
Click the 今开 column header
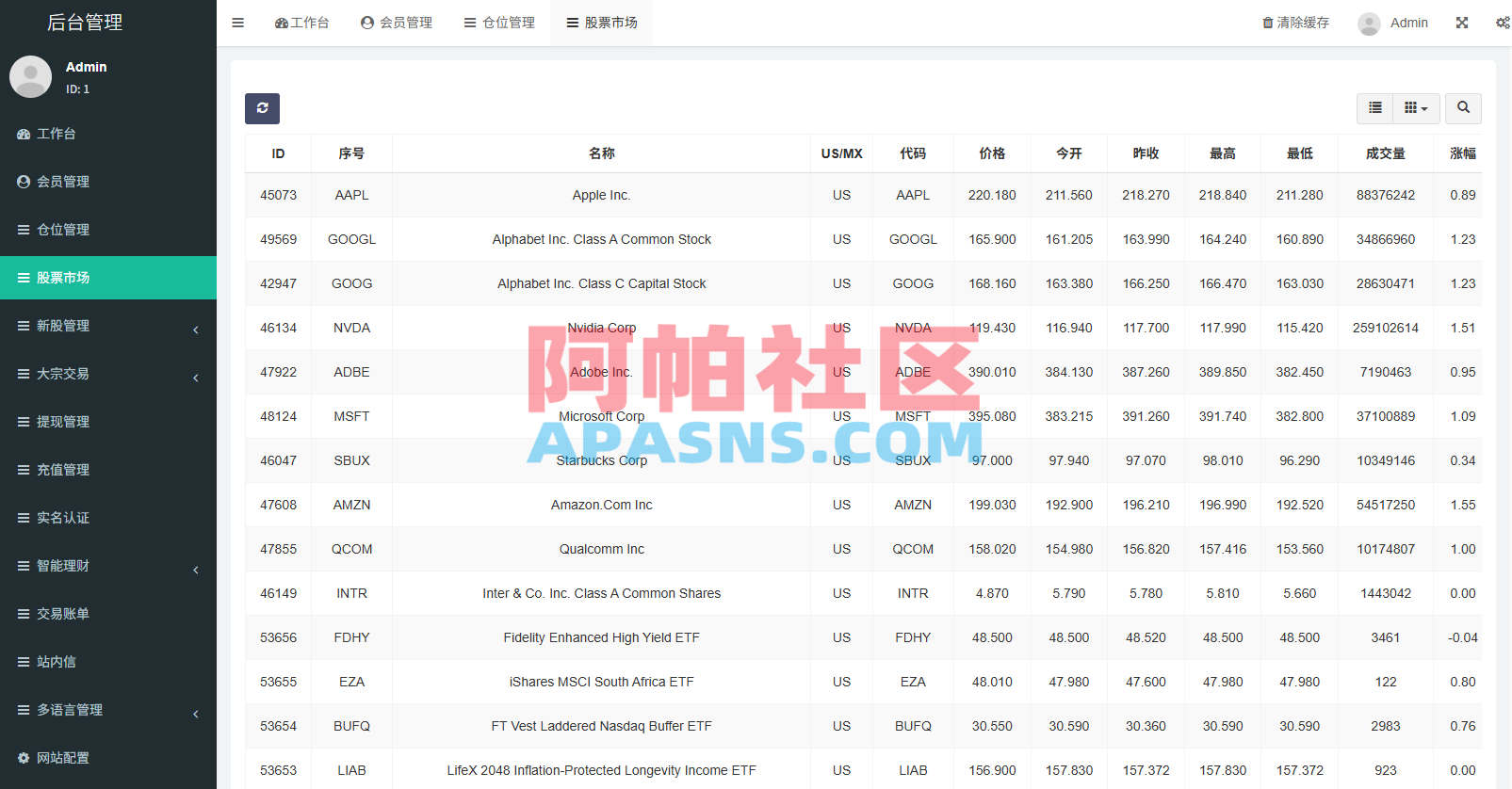[x=1069, y=153]
